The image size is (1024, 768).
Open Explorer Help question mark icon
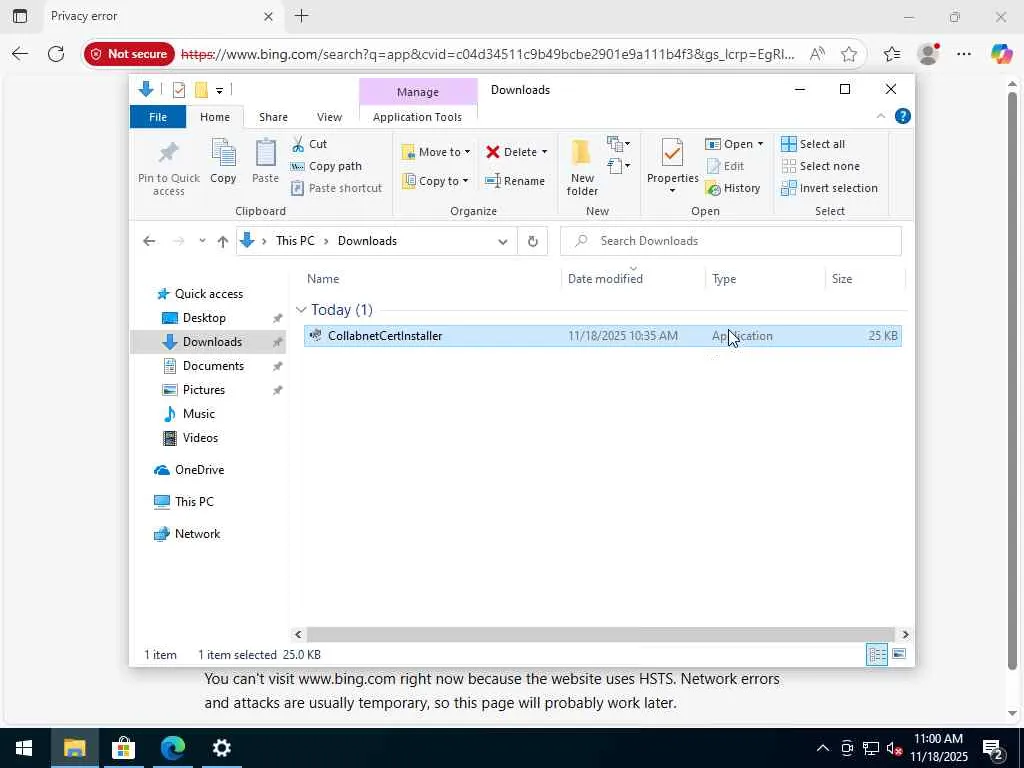(903, 116)
